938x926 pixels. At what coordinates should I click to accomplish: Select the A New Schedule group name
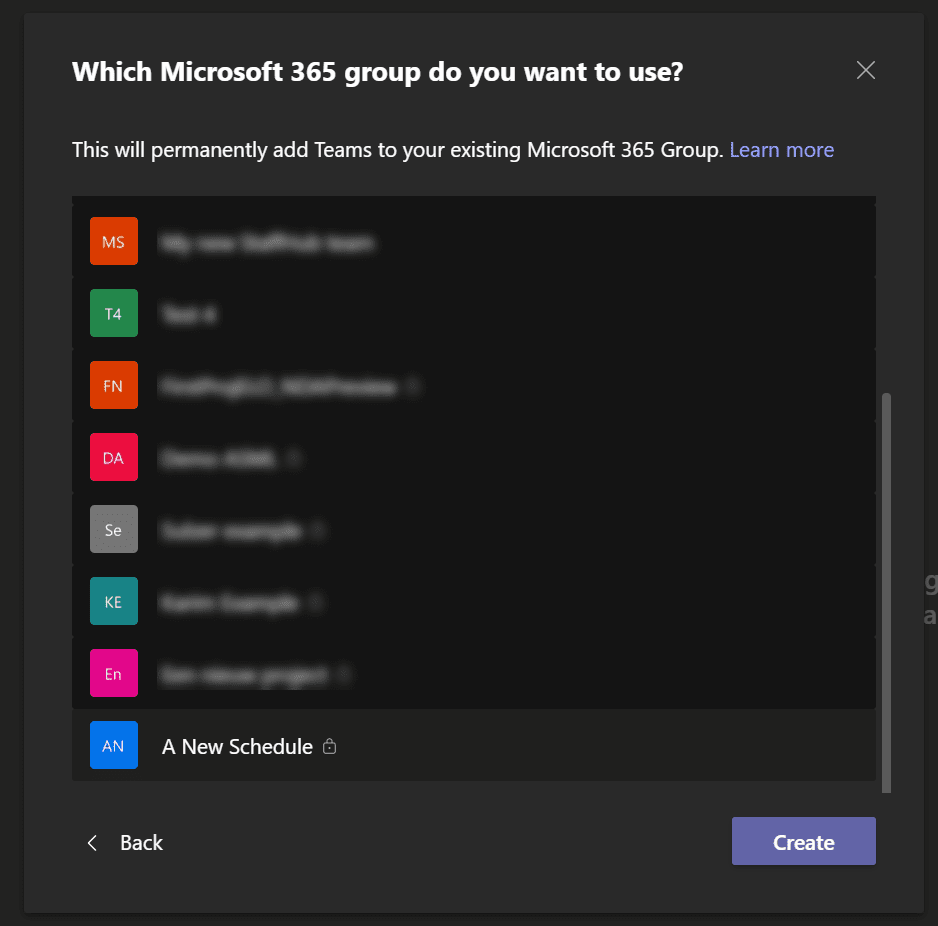(x=237, y=747)
